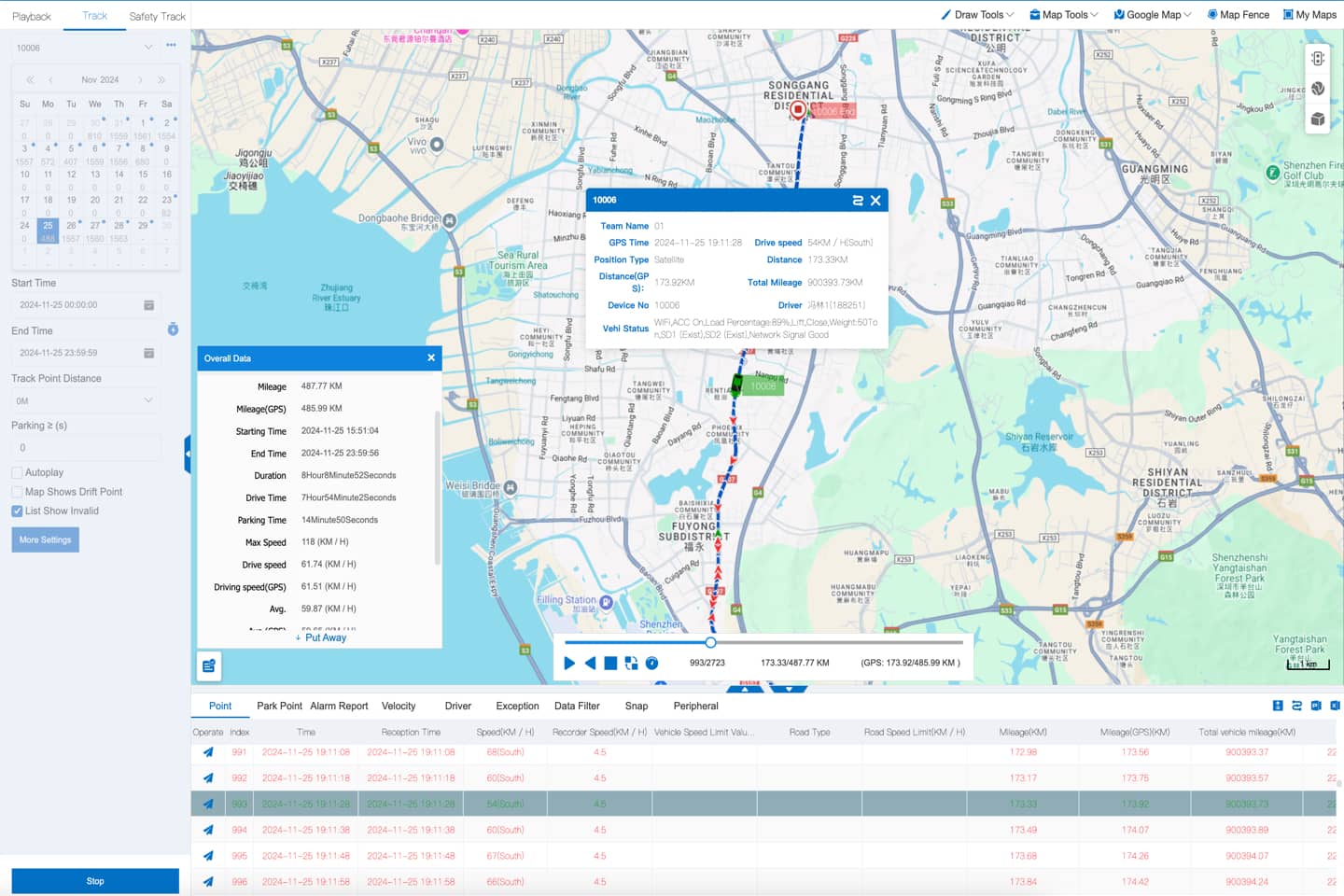Click the Overall Data panel scrollbar
This screenshot has width=1344, height=896.
click(x=437, y=487)
